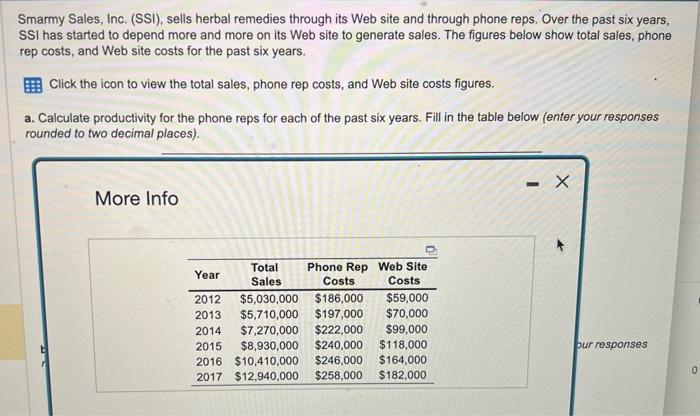
Task: Click the More Info dialog title
Action: point(136,198)
